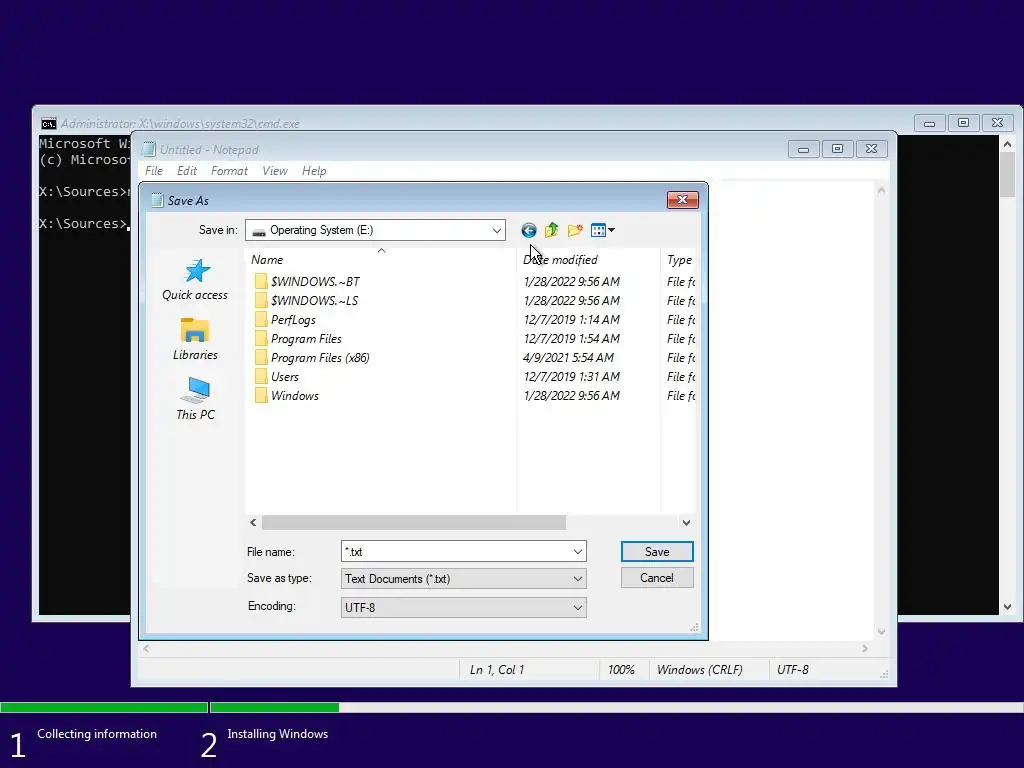Click the Program Files (x86) folder icon
This screenshot has width=1024, height=768.
click(261, 357)
